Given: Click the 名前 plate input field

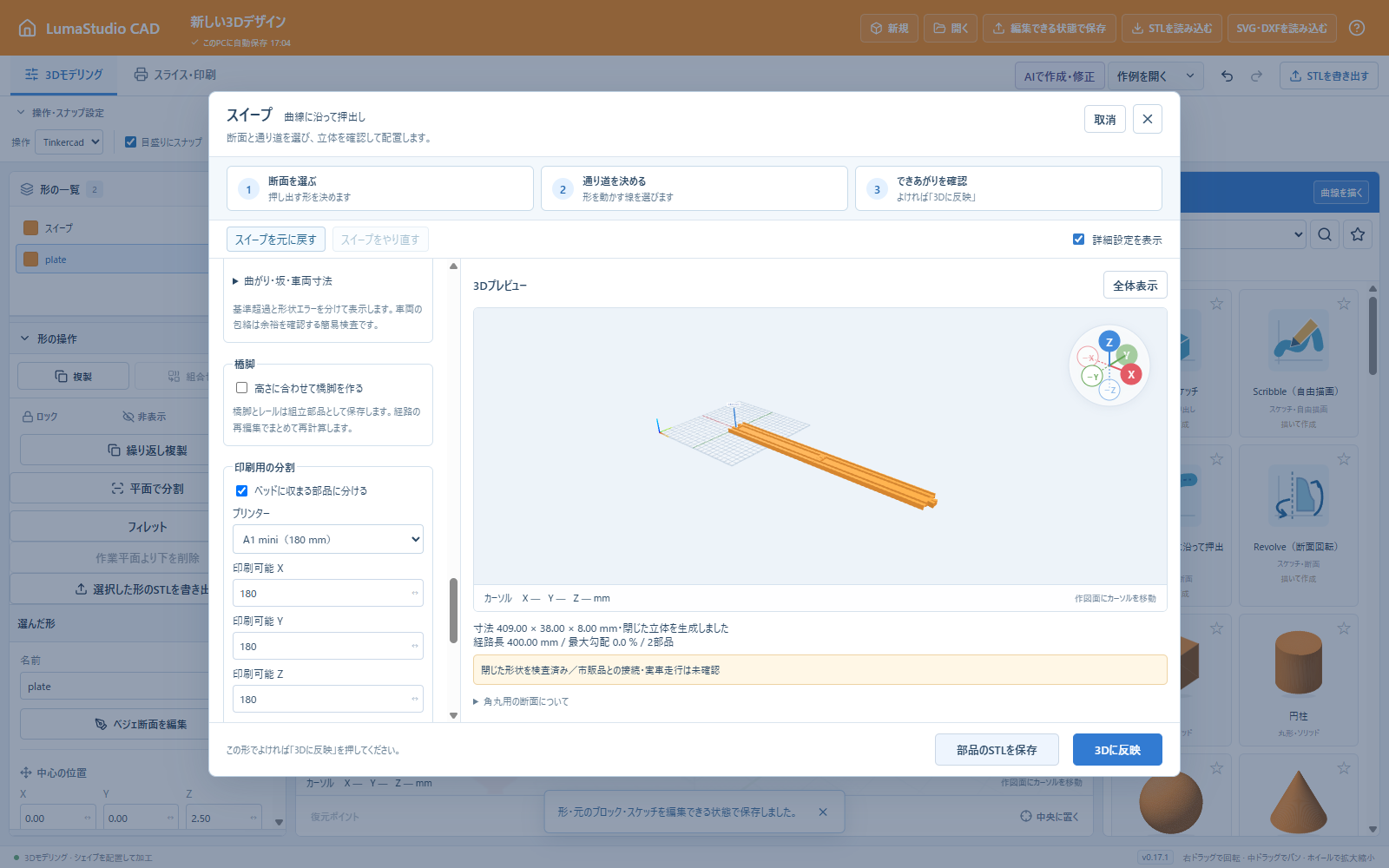Looking at the screenshot, I should point(113,687).
